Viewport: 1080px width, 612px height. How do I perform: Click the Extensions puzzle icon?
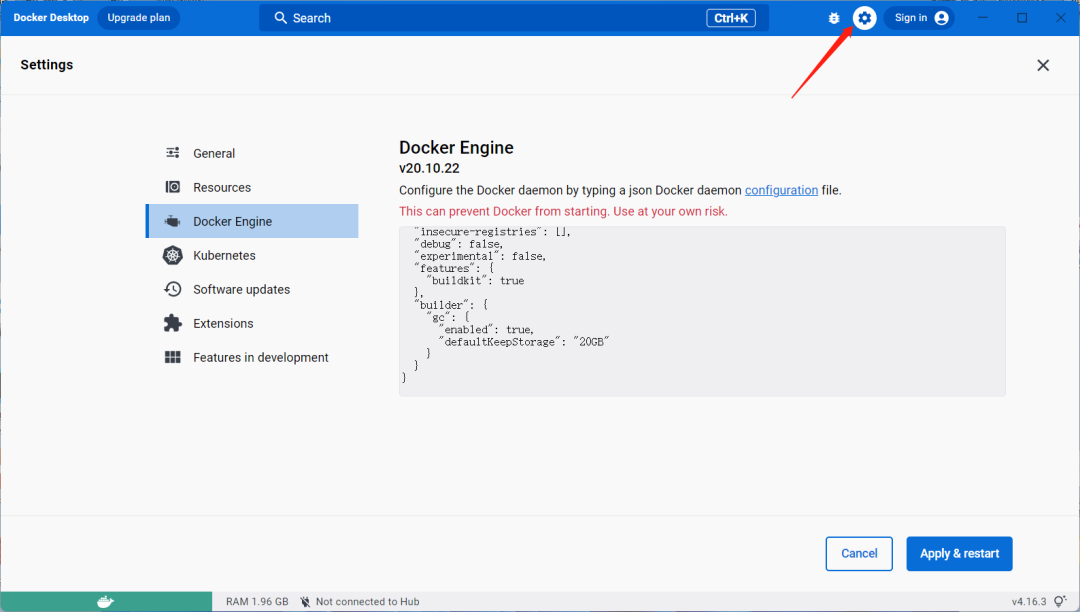(172, 323)
